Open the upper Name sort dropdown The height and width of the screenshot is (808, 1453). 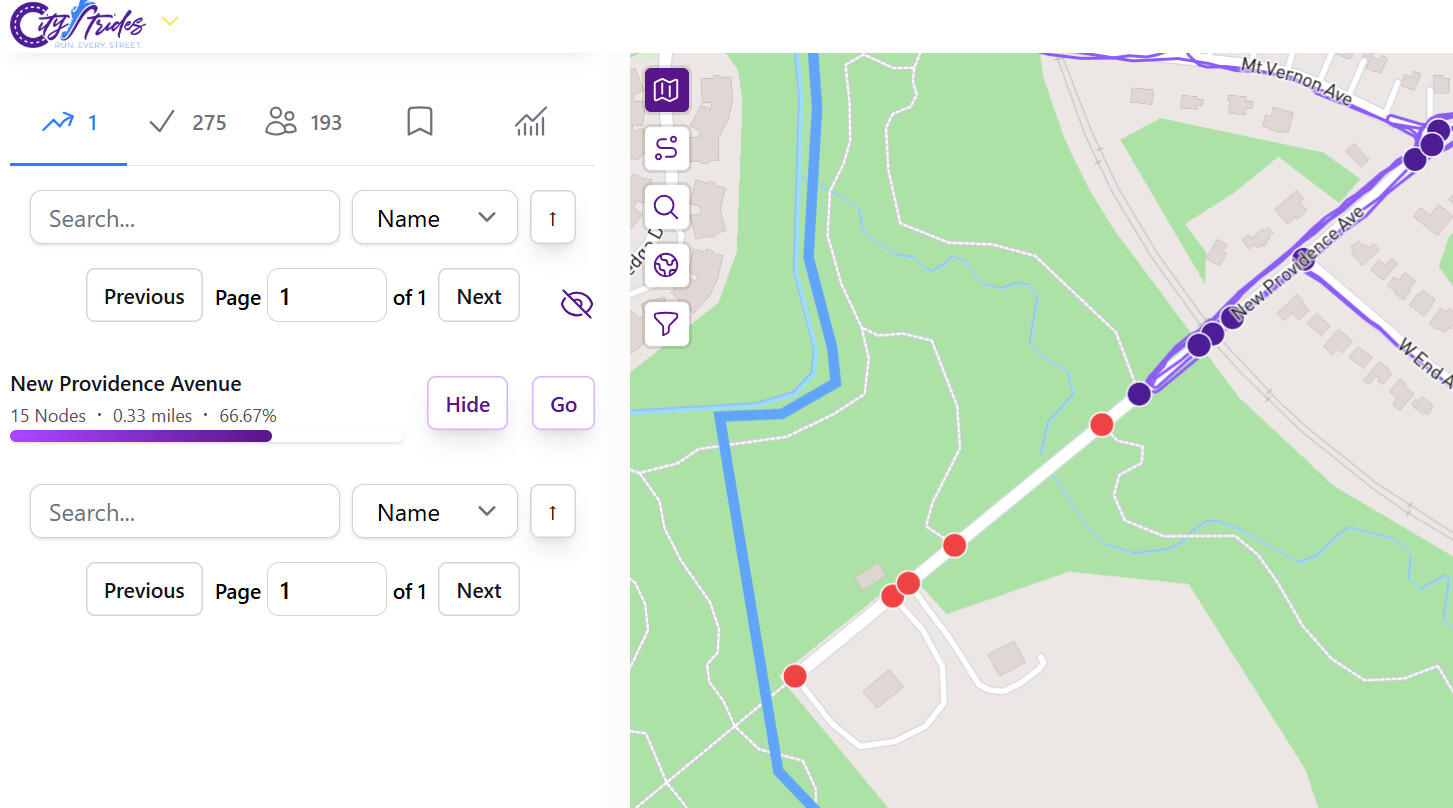click(434, 218)
